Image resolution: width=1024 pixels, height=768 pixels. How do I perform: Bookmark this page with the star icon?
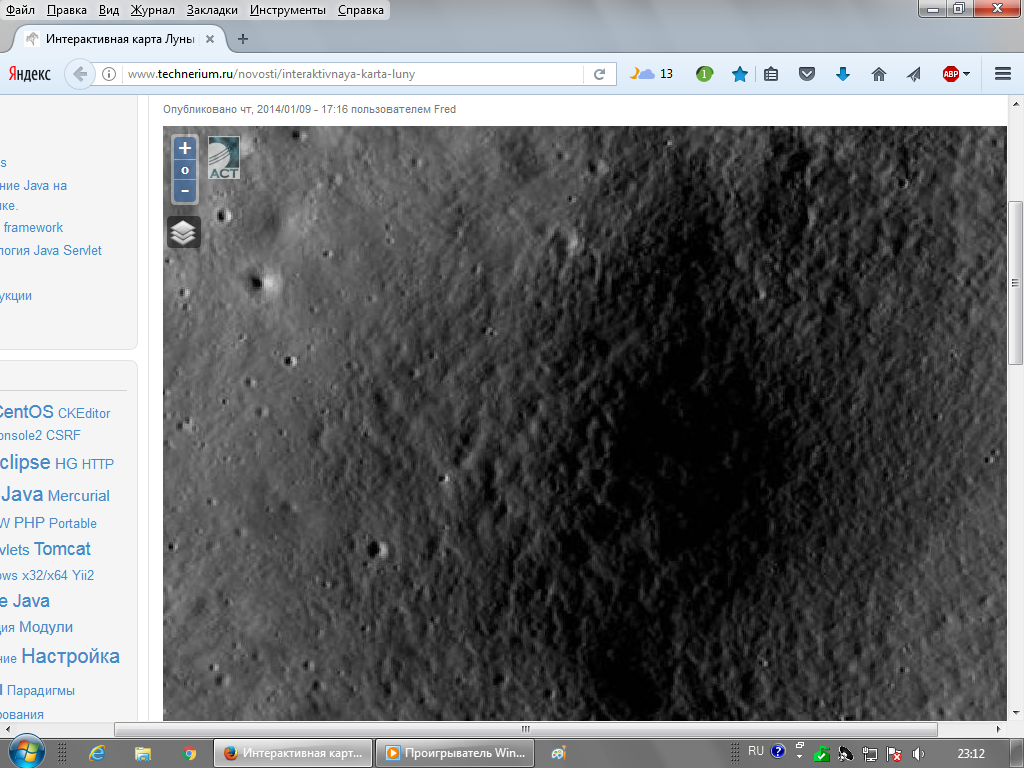pyautogui.click(x=739, y=74)
